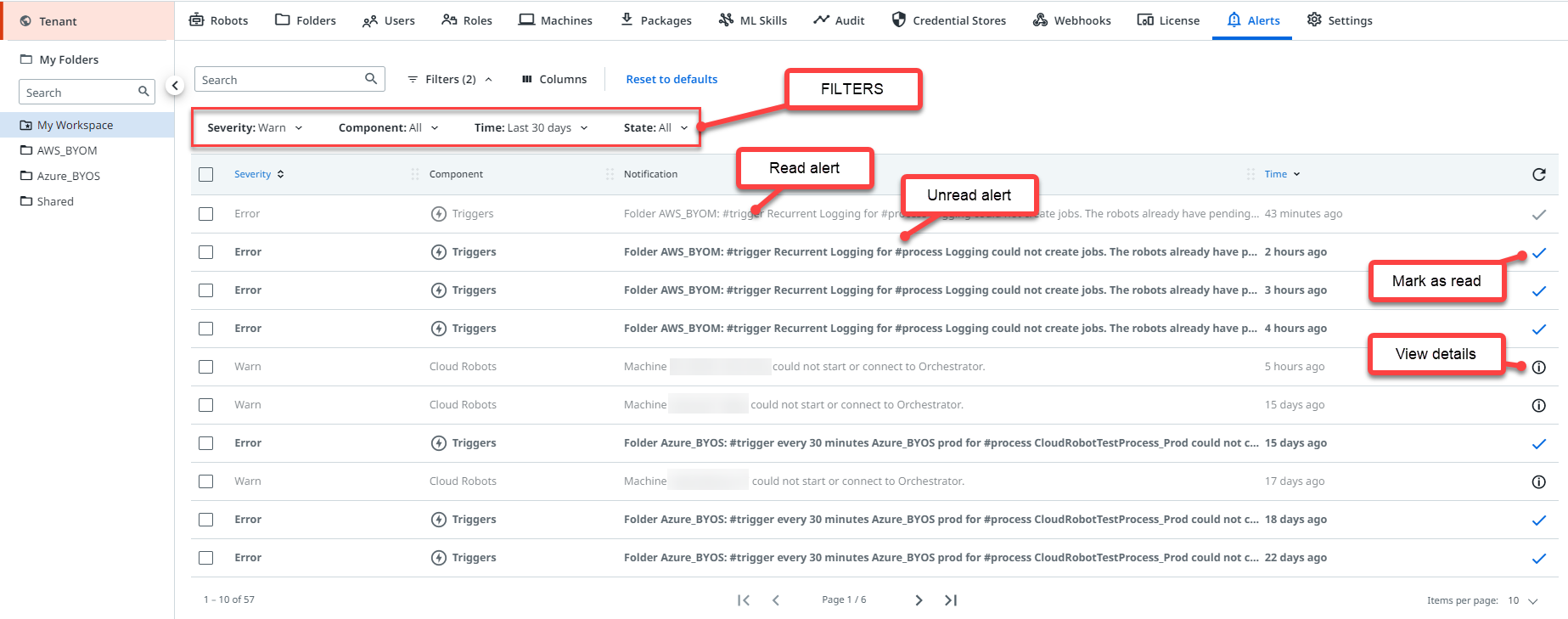
Task: Collapse the Filters (2) panel
Action: click(450, 79)
